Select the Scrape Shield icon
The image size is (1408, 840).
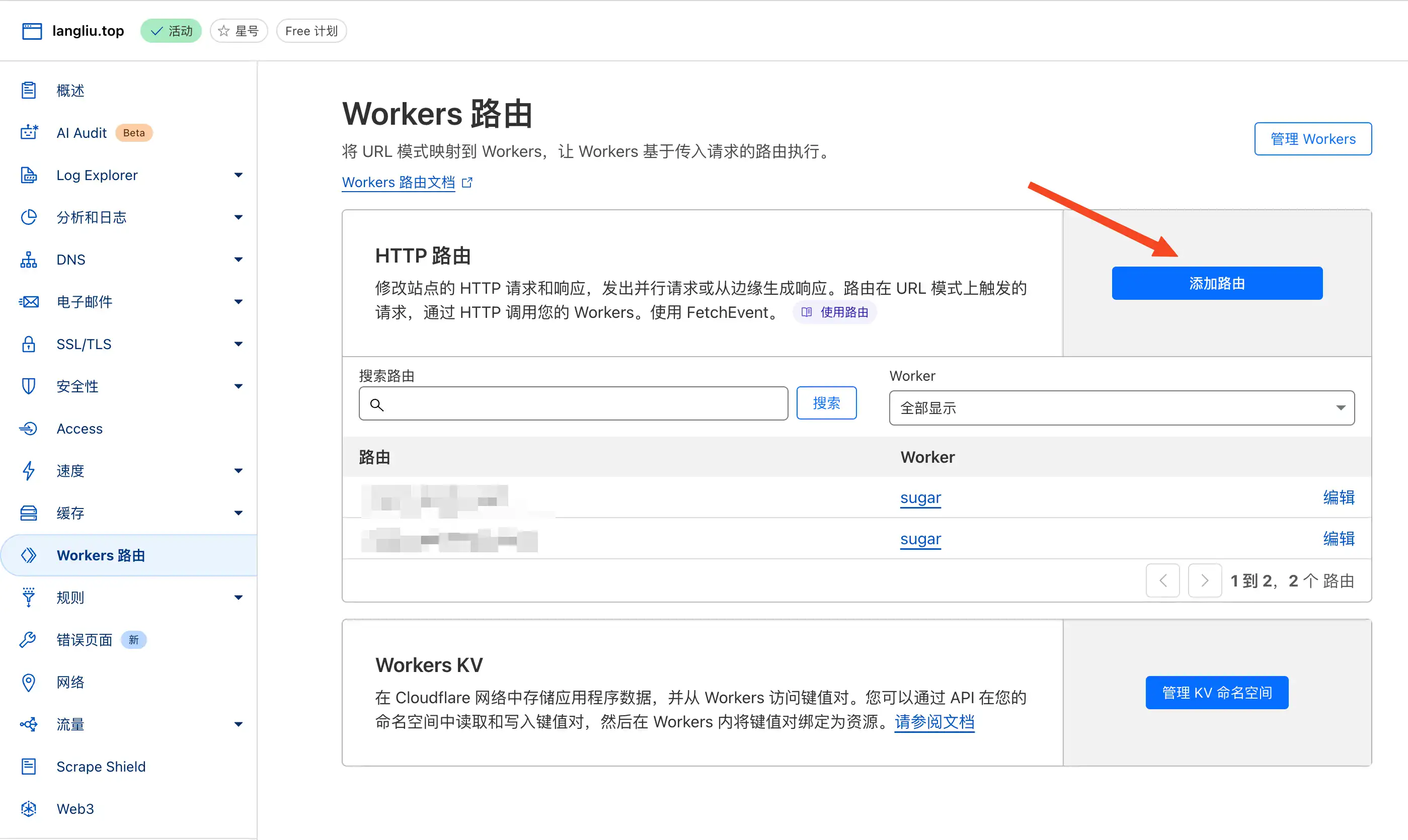click(28, 767)
